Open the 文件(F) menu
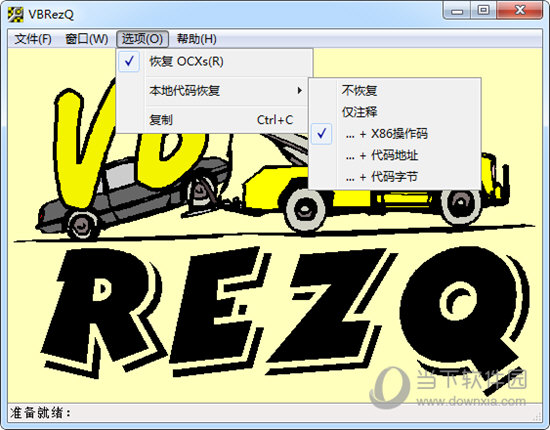Viewport: 550px width, 430px height. (33, 39)
